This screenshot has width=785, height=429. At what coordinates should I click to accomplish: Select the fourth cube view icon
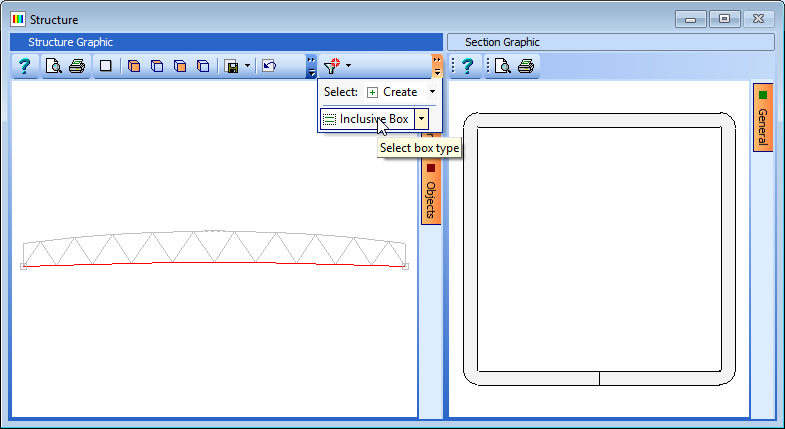coord(203,66)
